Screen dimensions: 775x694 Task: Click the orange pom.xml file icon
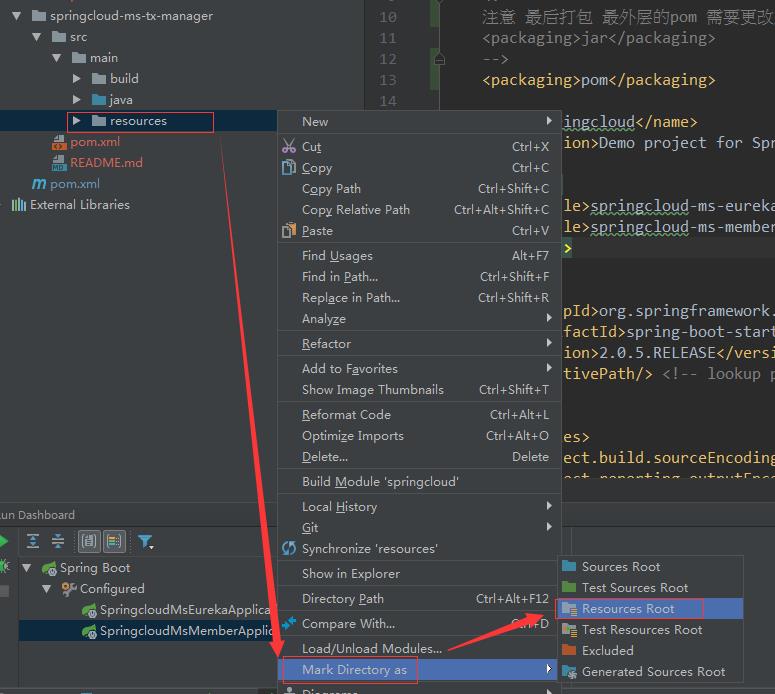pos(59,142)
